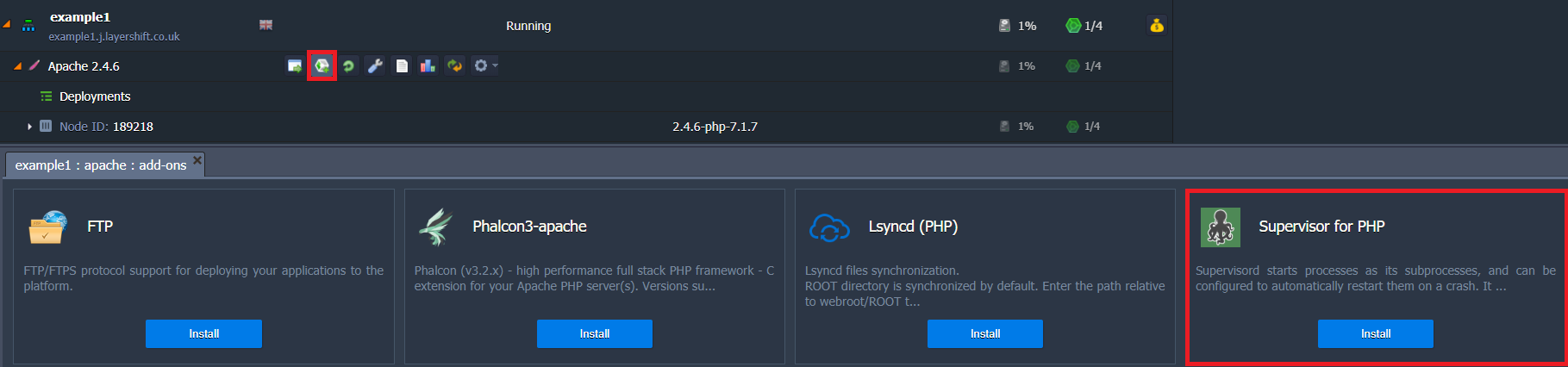Image resolution: width=1568 pixels, height=367 pixels.
Task: Collapse the Apache 2.4.6 layer
Action: pyautogui.click(x=17, y=65)
